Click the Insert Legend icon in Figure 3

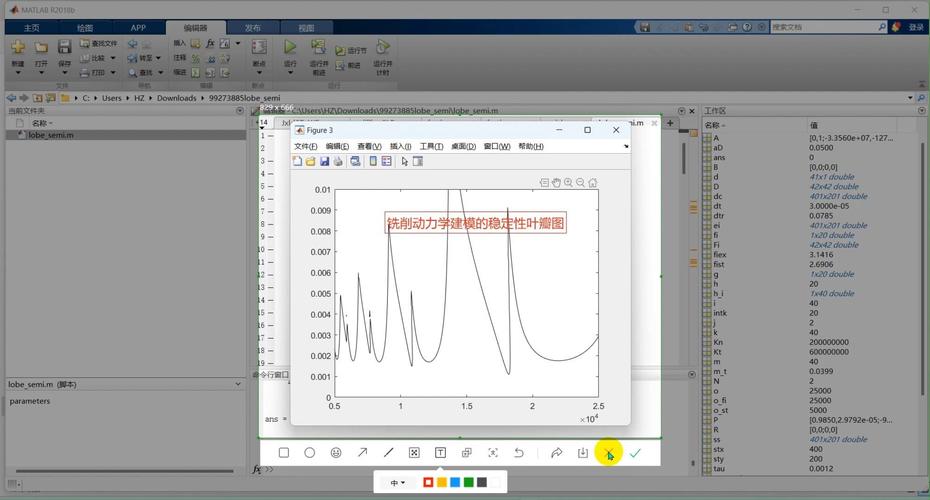(x=387, y=161)
